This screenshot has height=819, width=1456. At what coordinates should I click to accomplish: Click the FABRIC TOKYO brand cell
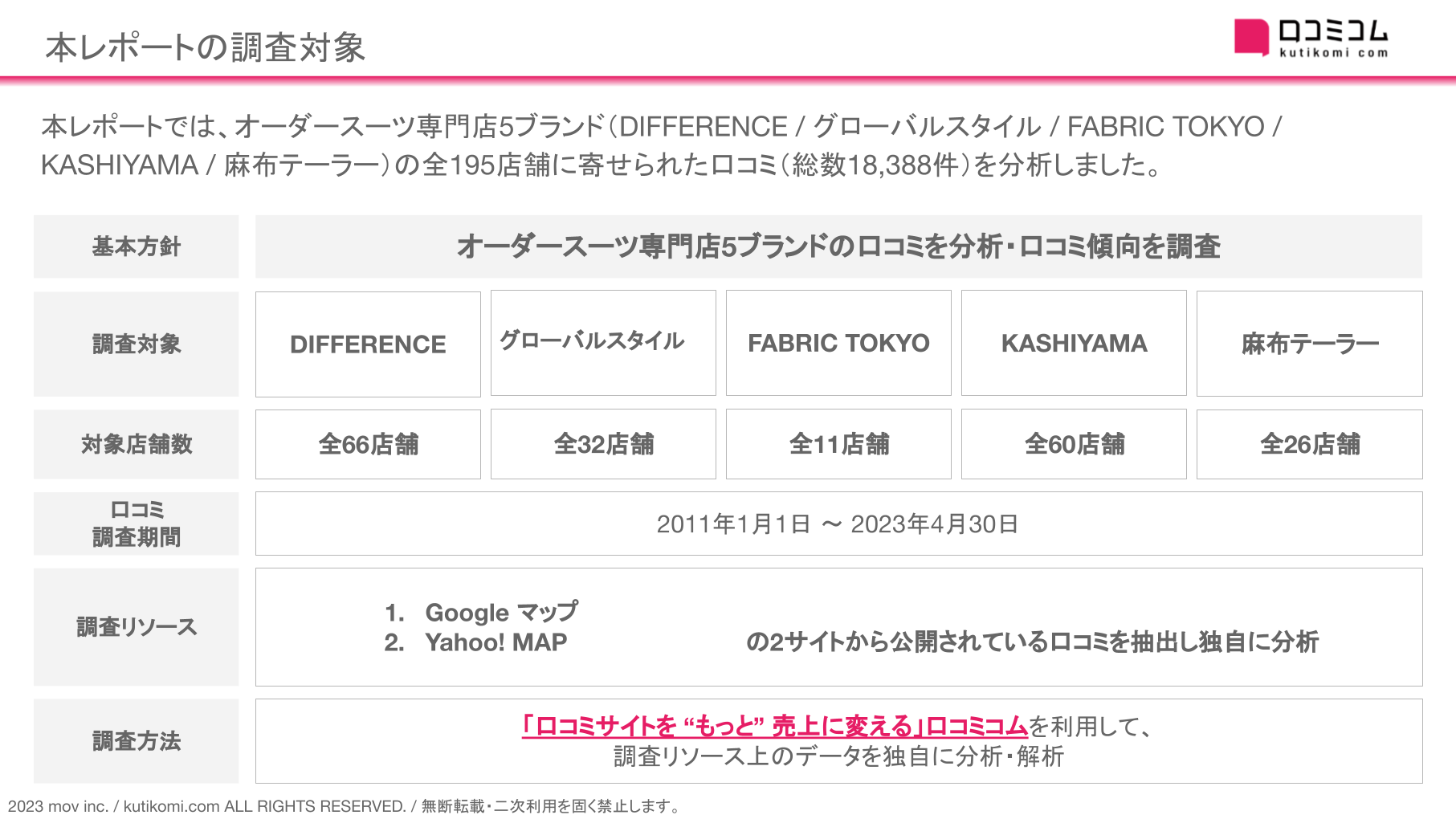pyautogui.click(x=838, y=343)
